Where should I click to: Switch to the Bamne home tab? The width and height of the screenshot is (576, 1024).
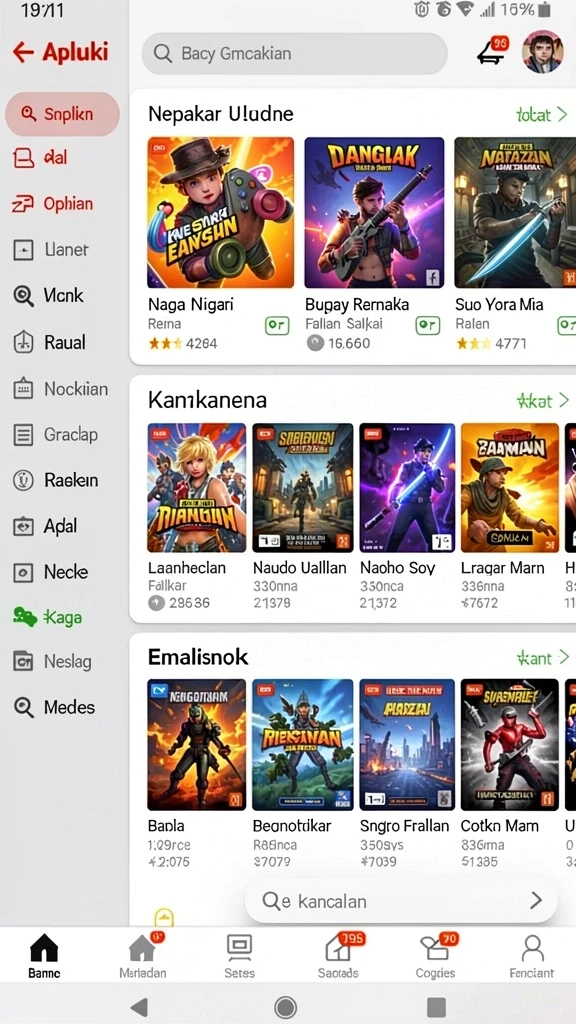(44, 956)
